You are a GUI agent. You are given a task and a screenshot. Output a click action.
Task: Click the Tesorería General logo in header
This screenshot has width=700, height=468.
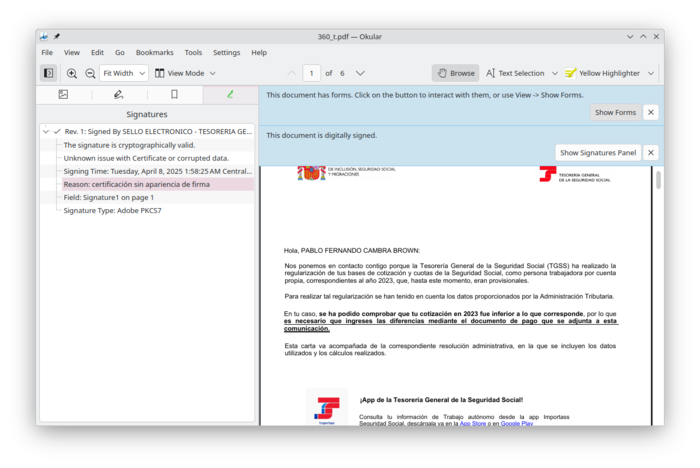click(x=575, y=174)
